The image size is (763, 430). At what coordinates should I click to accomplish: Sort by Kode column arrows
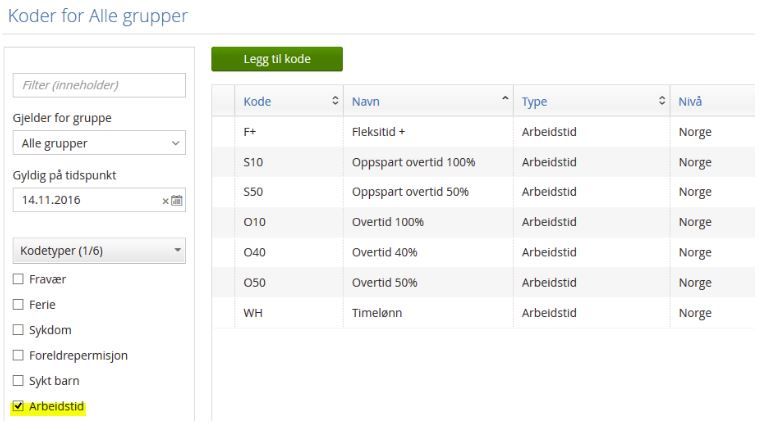336,101
